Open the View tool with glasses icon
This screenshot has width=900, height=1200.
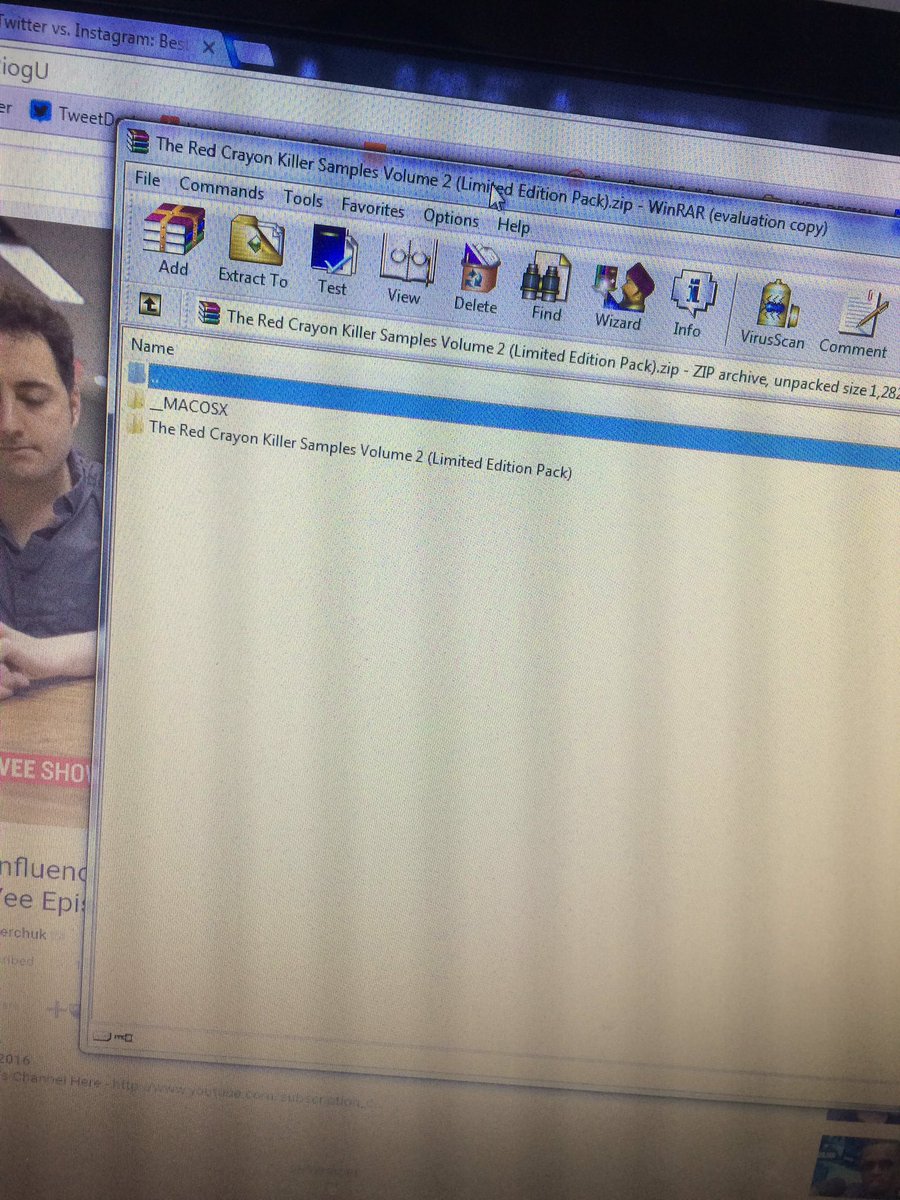coord(405,270)
